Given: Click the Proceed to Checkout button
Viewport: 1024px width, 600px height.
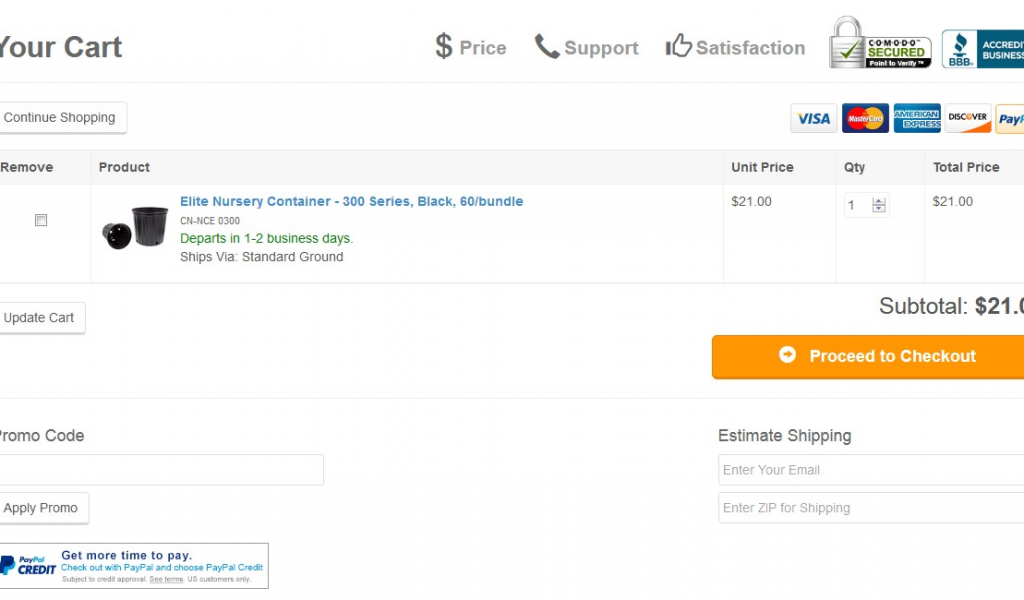Looking at the screenshot, I should (x=868, y=356).
